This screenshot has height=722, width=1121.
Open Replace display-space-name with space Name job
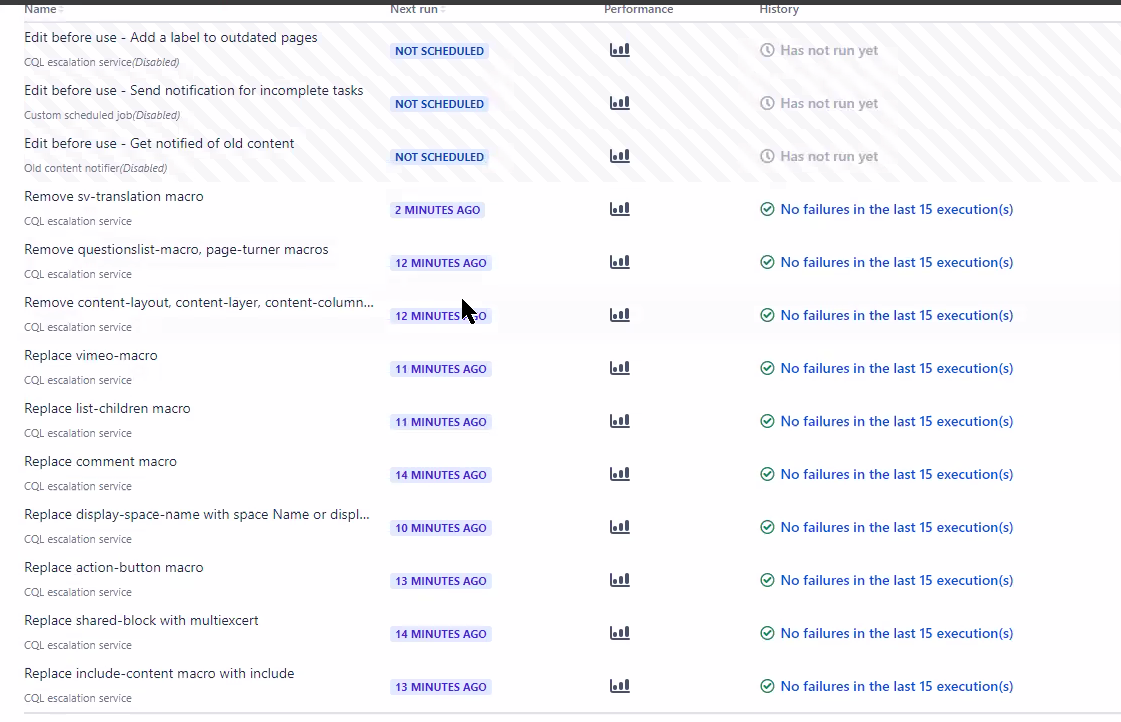point(197,513)
